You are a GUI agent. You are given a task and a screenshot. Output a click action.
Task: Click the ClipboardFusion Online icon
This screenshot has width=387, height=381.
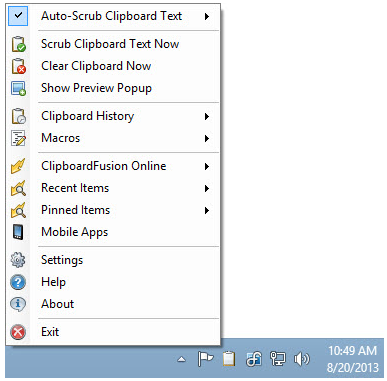tap(18, 166)
